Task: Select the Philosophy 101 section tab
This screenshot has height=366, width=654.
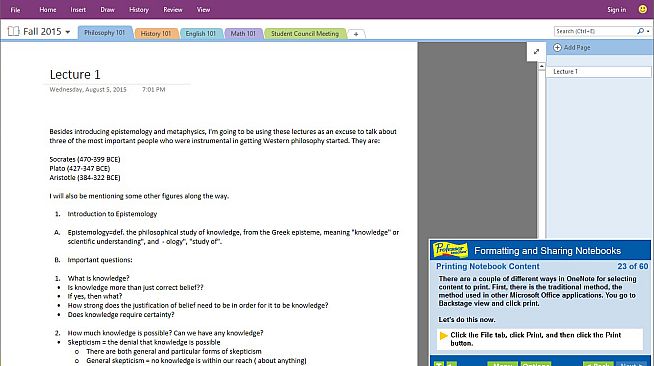Action: pyautogui.click(x=104, y=33)
